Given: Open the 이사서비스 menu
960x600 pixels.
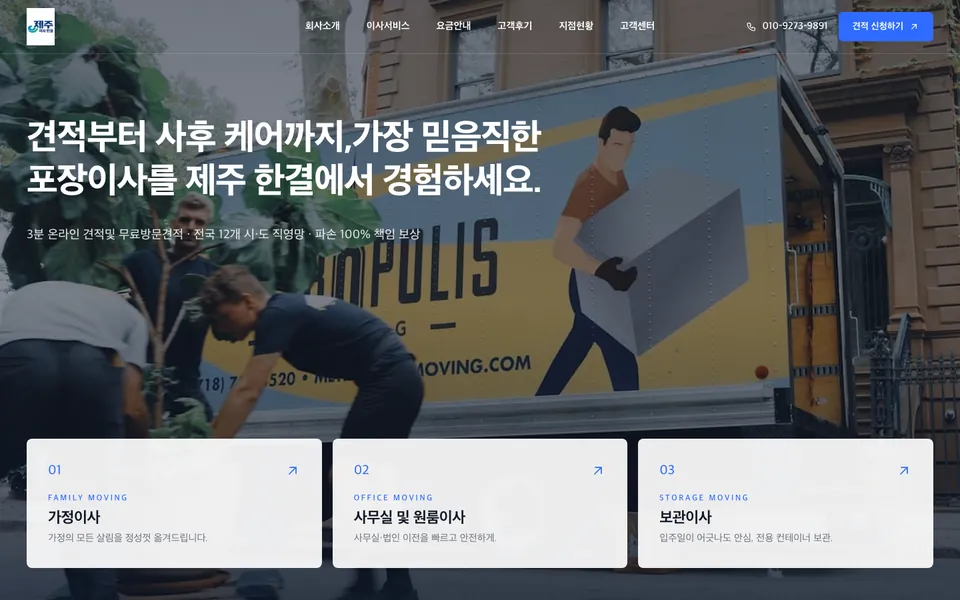Looking at the screenshot, I should (x=388, y=26).
